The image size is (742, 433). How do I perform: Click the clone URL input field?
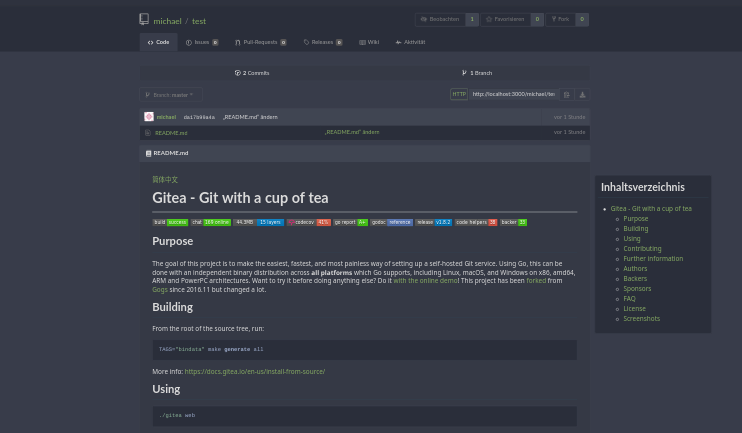tap(513, 94)
